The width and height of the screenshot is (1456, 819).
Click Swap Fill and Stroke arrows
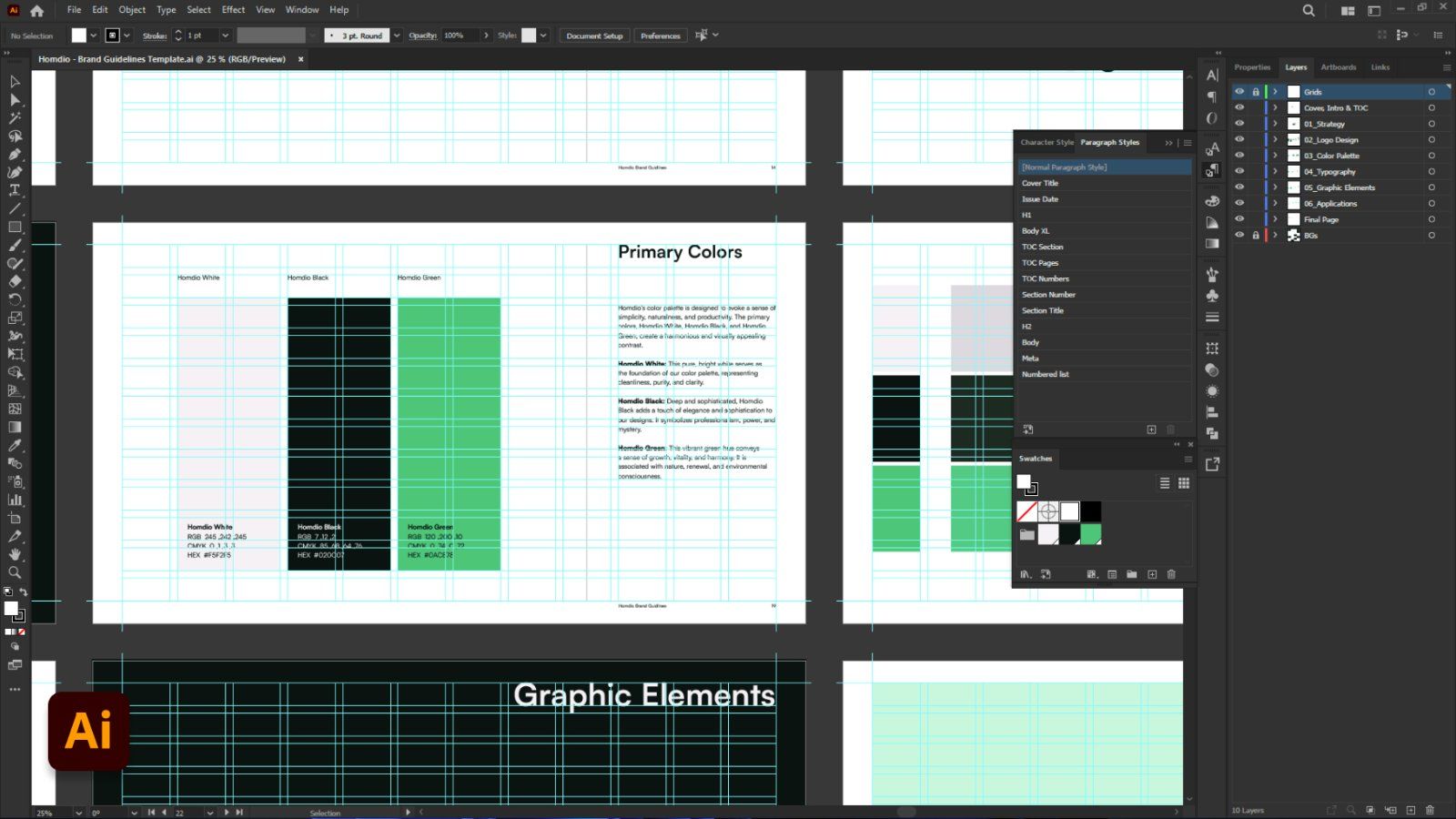23,592
